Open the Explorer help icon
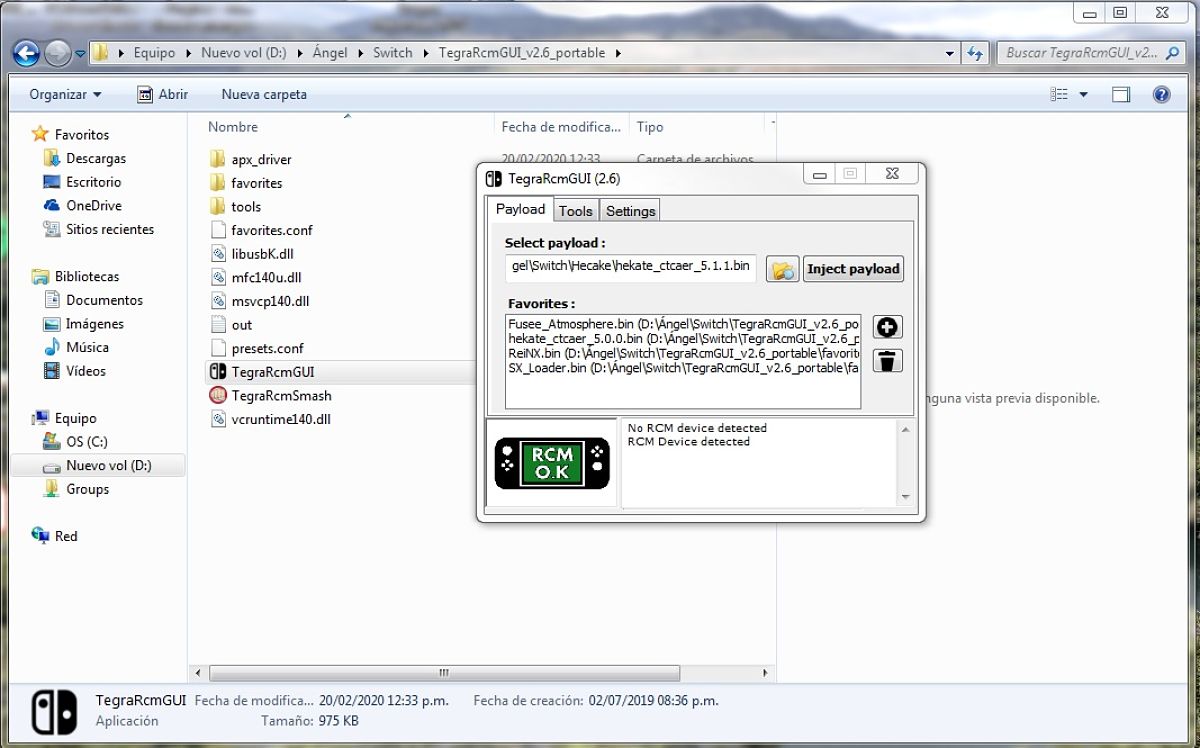Image resolution: width=1200 pixels, height=748 pixels. coord(1161,94)
